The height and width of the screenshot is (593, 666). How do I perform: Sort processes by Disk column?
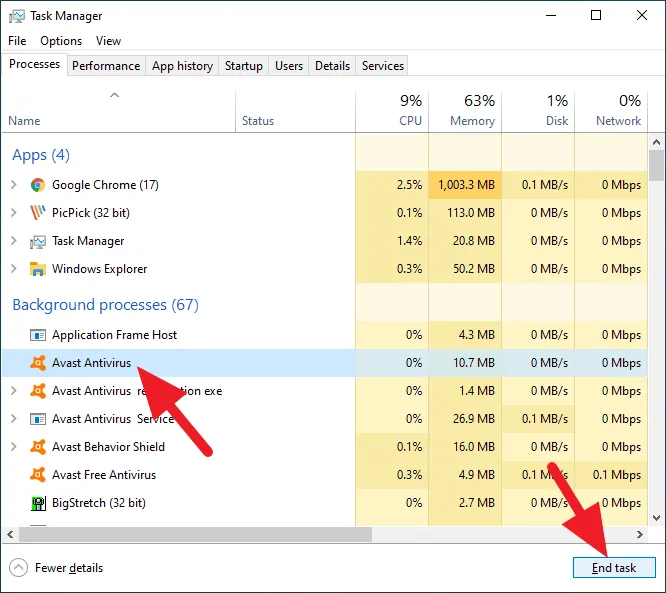(x=538, y=111)
